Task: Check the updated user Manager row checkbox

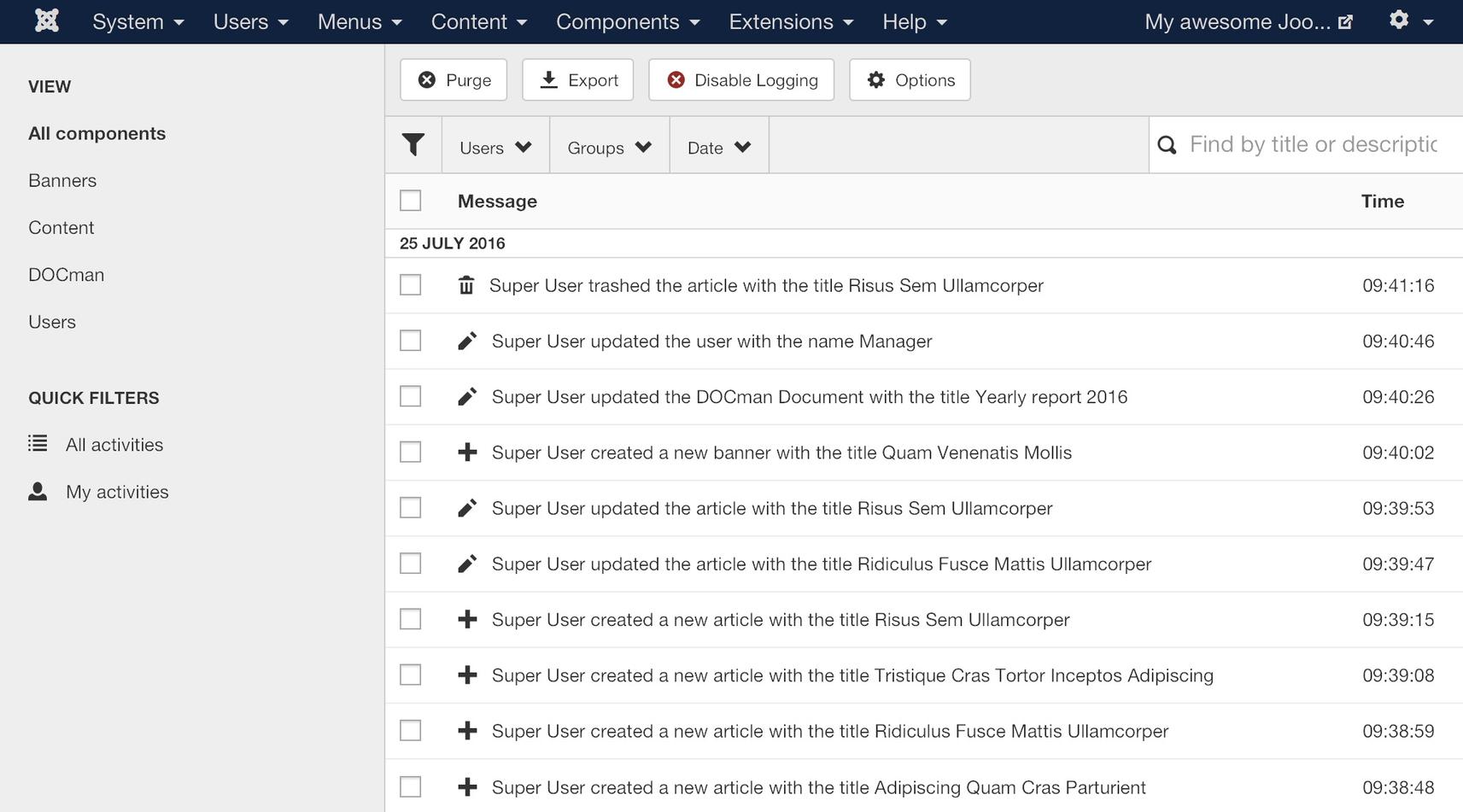Action: pos(411,341)
